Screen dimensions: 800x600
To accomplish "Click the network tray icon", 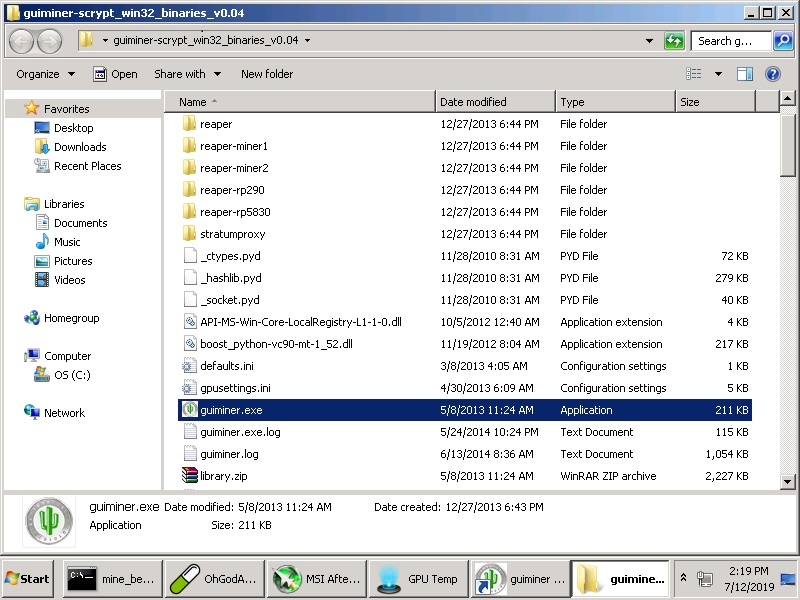I will (x=705, y=579).
